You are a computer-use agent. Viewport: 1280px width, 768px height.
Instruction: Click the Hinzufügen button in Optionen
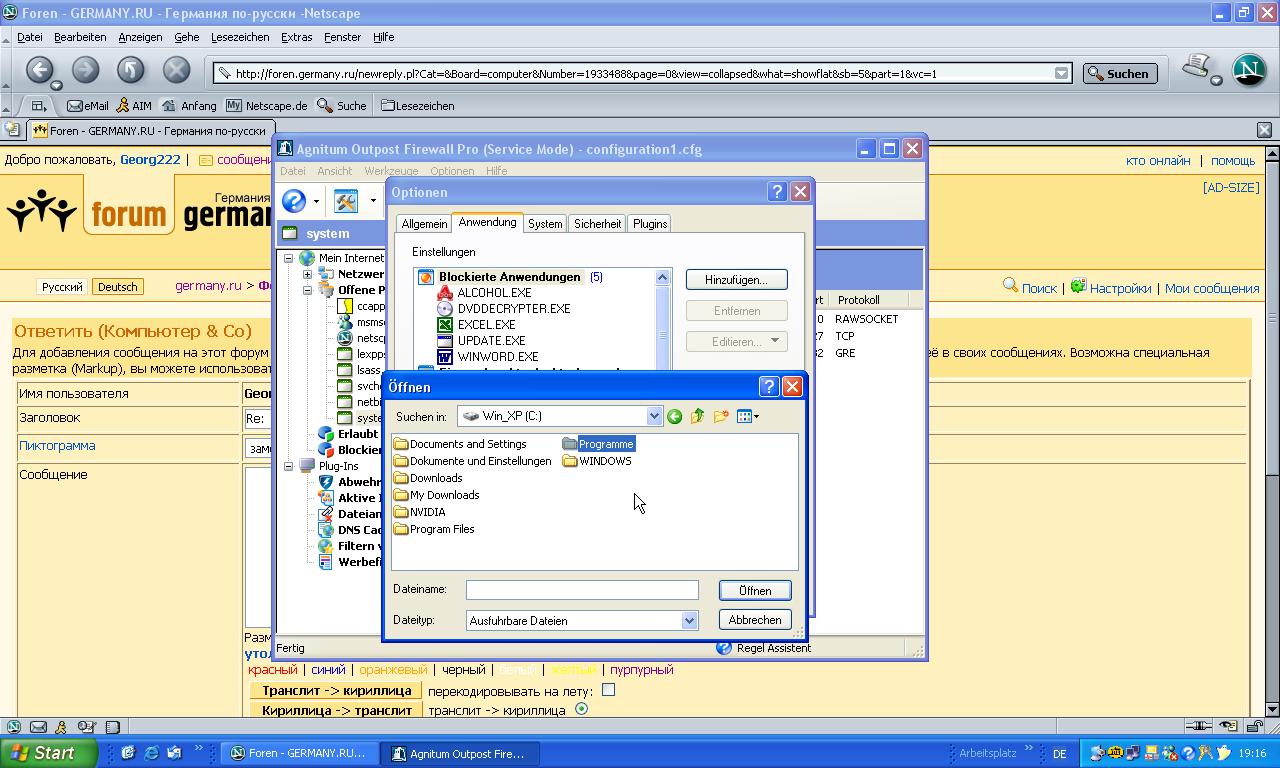(736, 280)
